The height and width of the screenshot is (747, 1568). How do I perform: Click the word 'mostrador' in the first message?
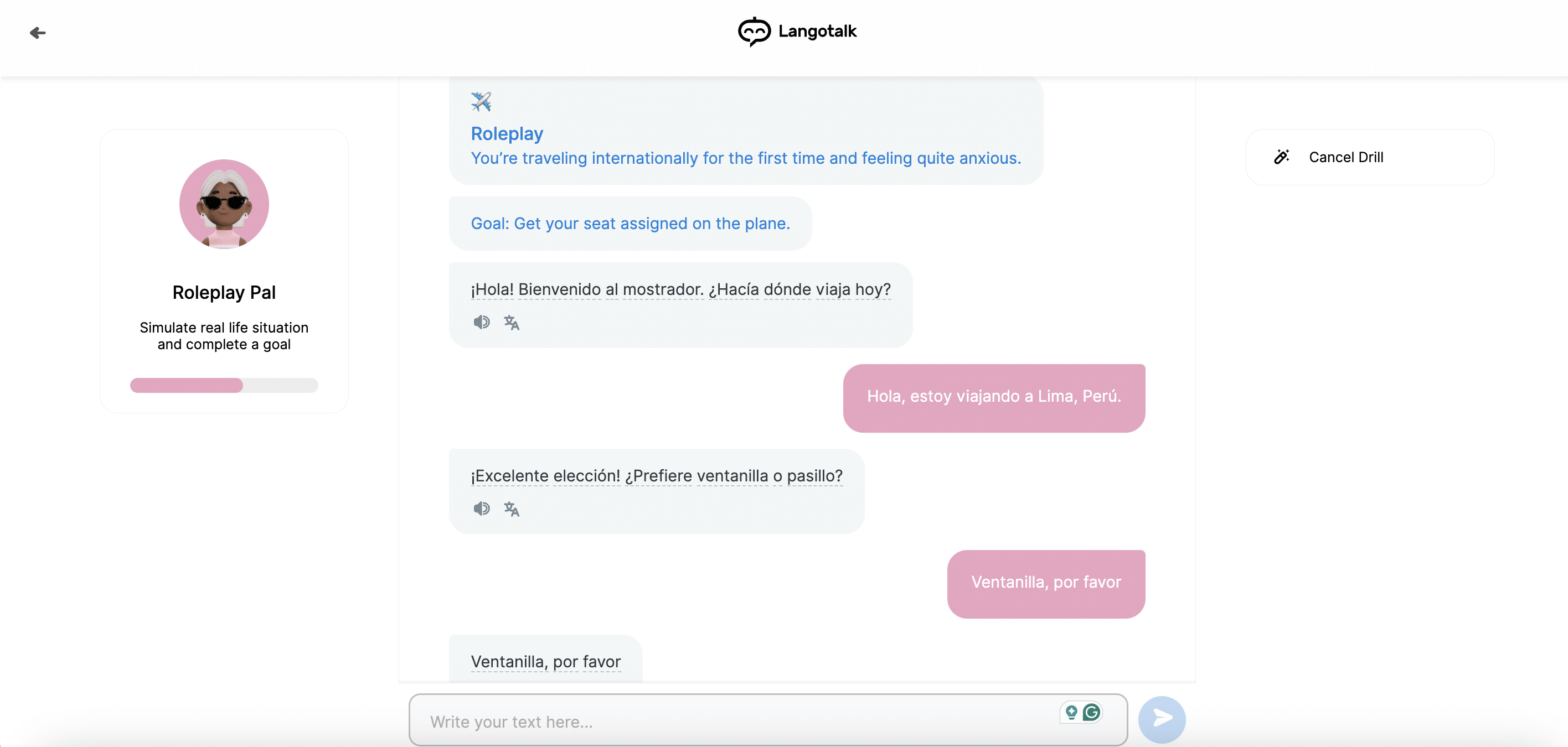coord(662,289)
